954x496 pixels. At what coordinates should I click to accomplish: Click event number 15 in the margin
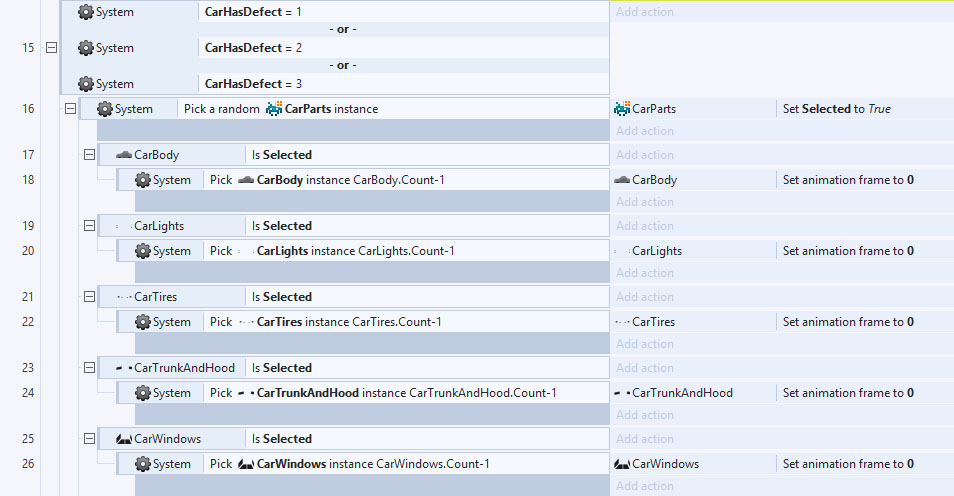click(28, 47)
